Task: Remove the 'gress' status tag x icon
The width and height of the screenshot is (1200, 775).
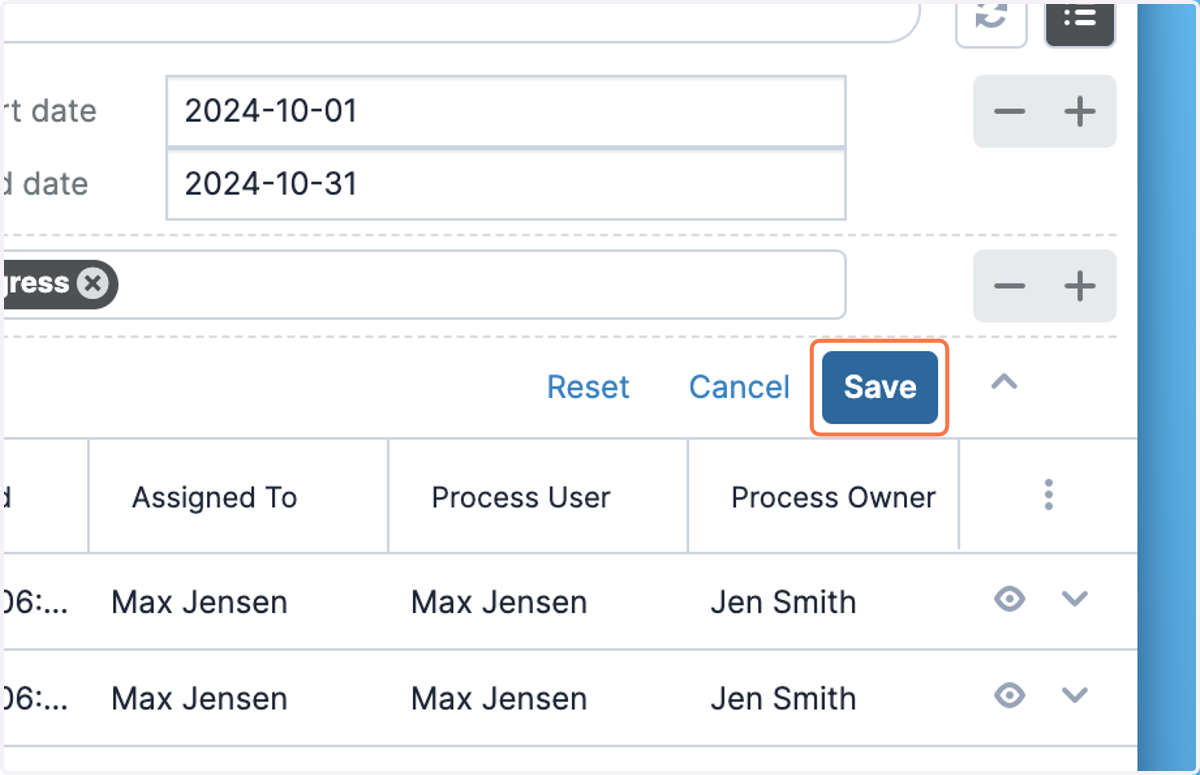Action: [93, 284]
